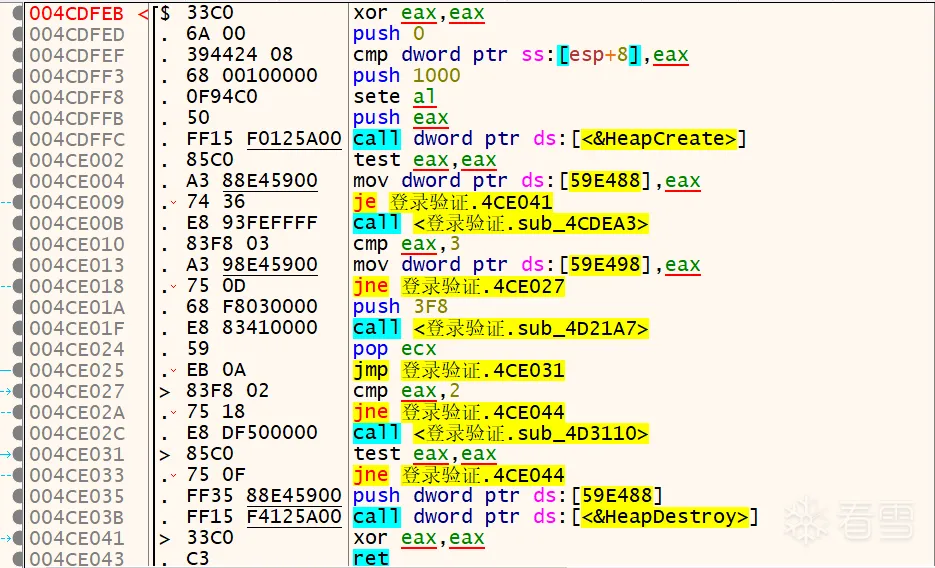Click mov dword ptr ds:[59E498],eax instruction

pyautogui.click(x=527, y=265)
